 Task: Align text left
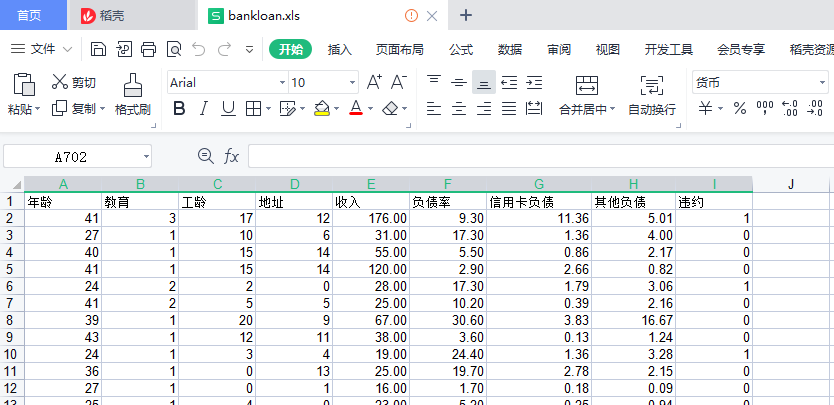(x=434, y=109)
